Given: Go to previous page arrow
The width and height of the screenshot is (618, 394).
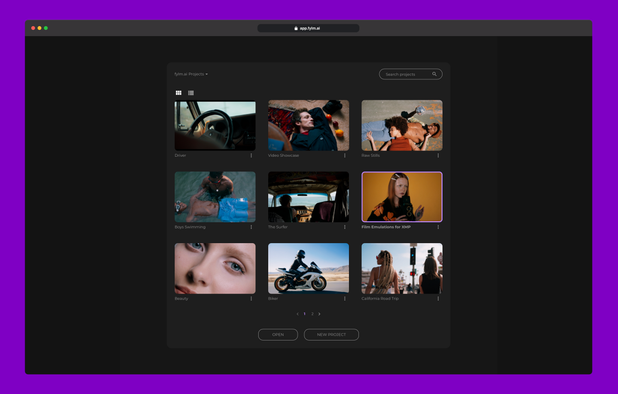Looking at the screenshot, I should 297,314.
